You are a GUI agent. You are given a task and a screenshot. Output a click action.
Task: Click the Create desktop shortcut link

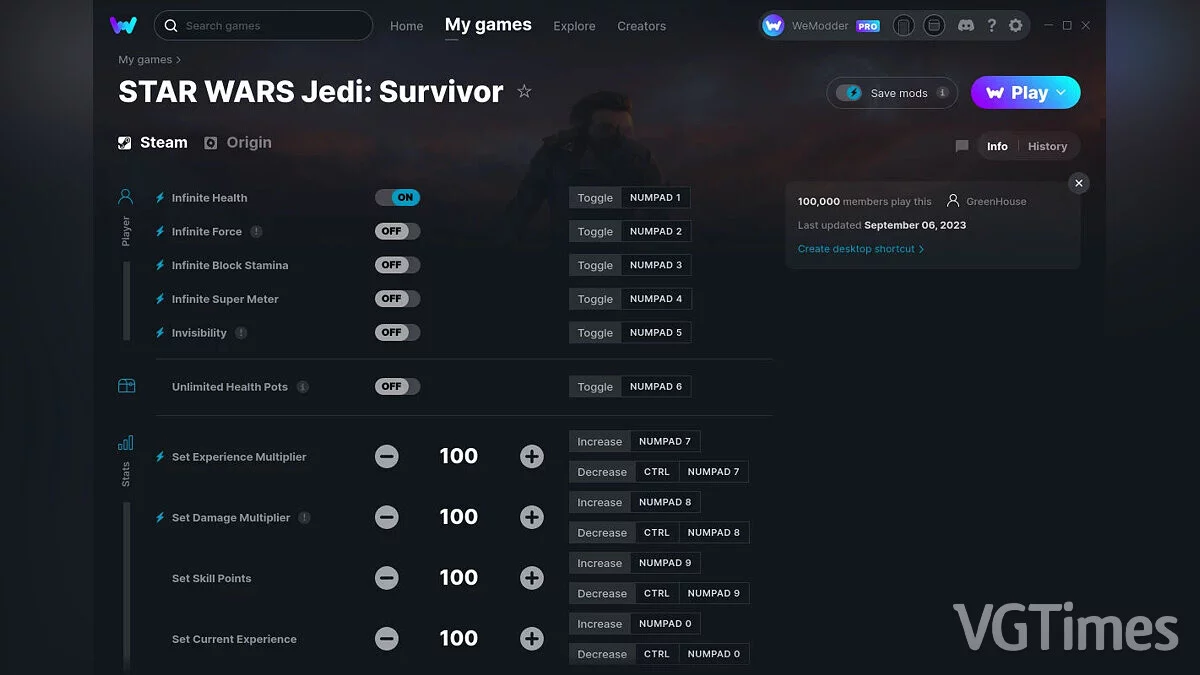point(859,248)
